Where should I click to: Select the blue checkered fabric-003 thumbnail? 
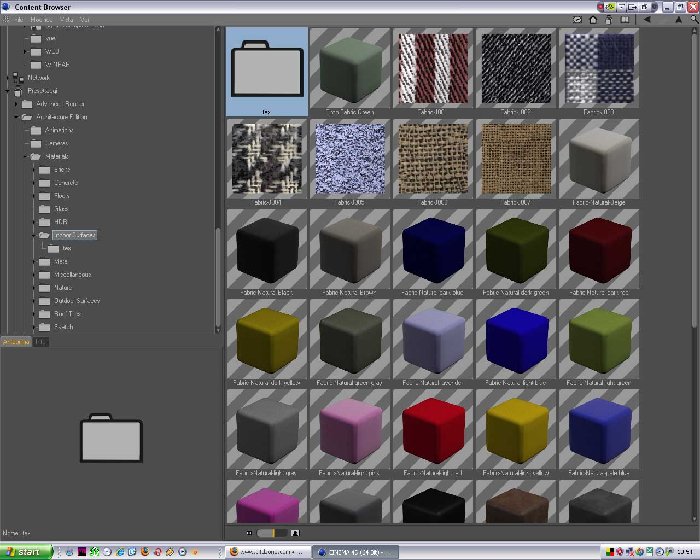[599, 71]
